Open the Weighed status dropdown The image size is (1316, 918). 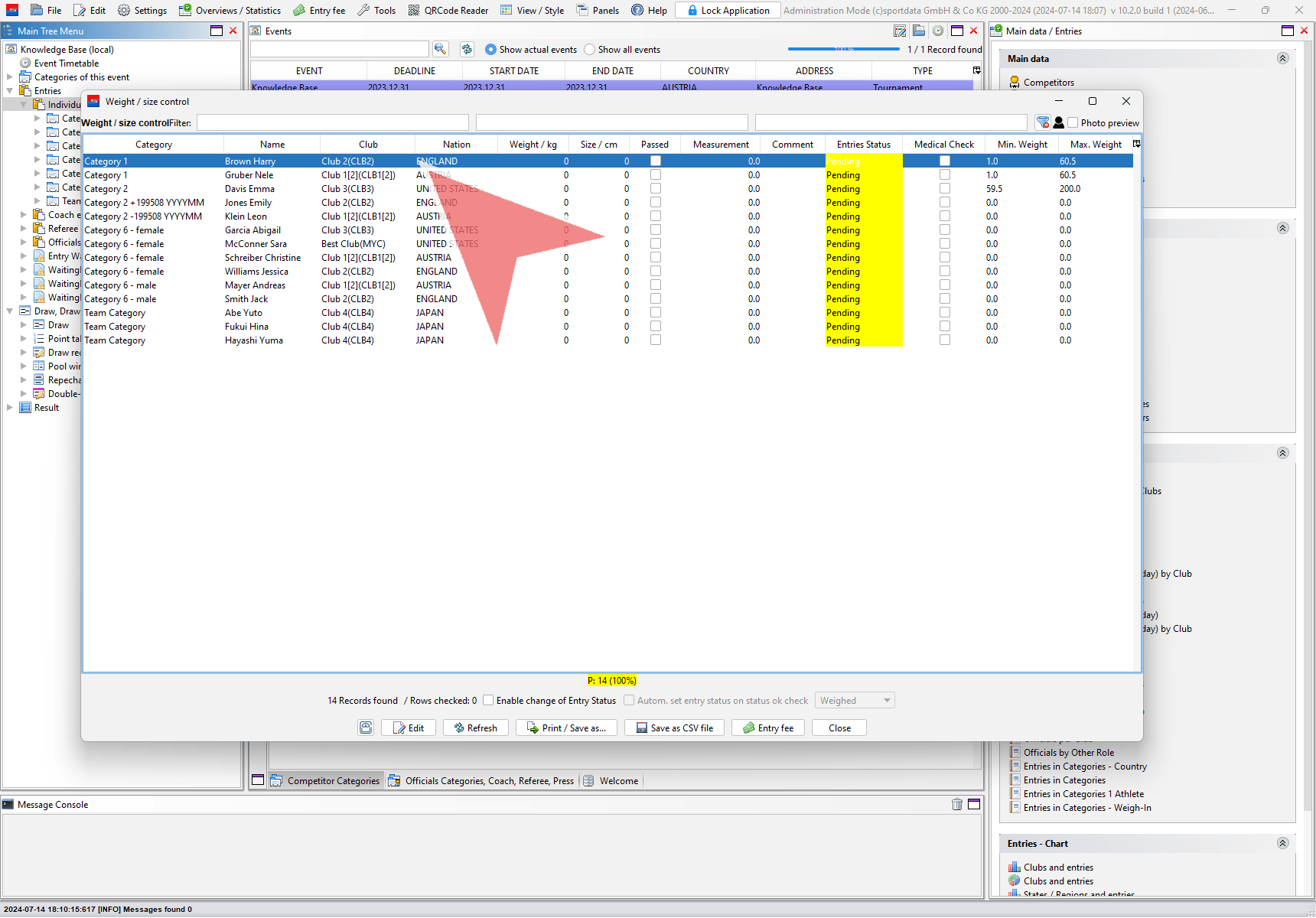(x=855, y=700)
